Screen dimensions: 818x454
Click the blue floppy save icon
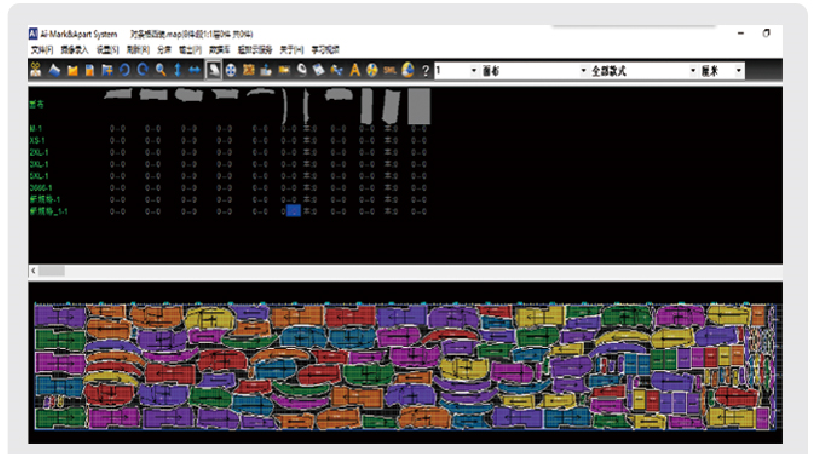pos(90,71)
